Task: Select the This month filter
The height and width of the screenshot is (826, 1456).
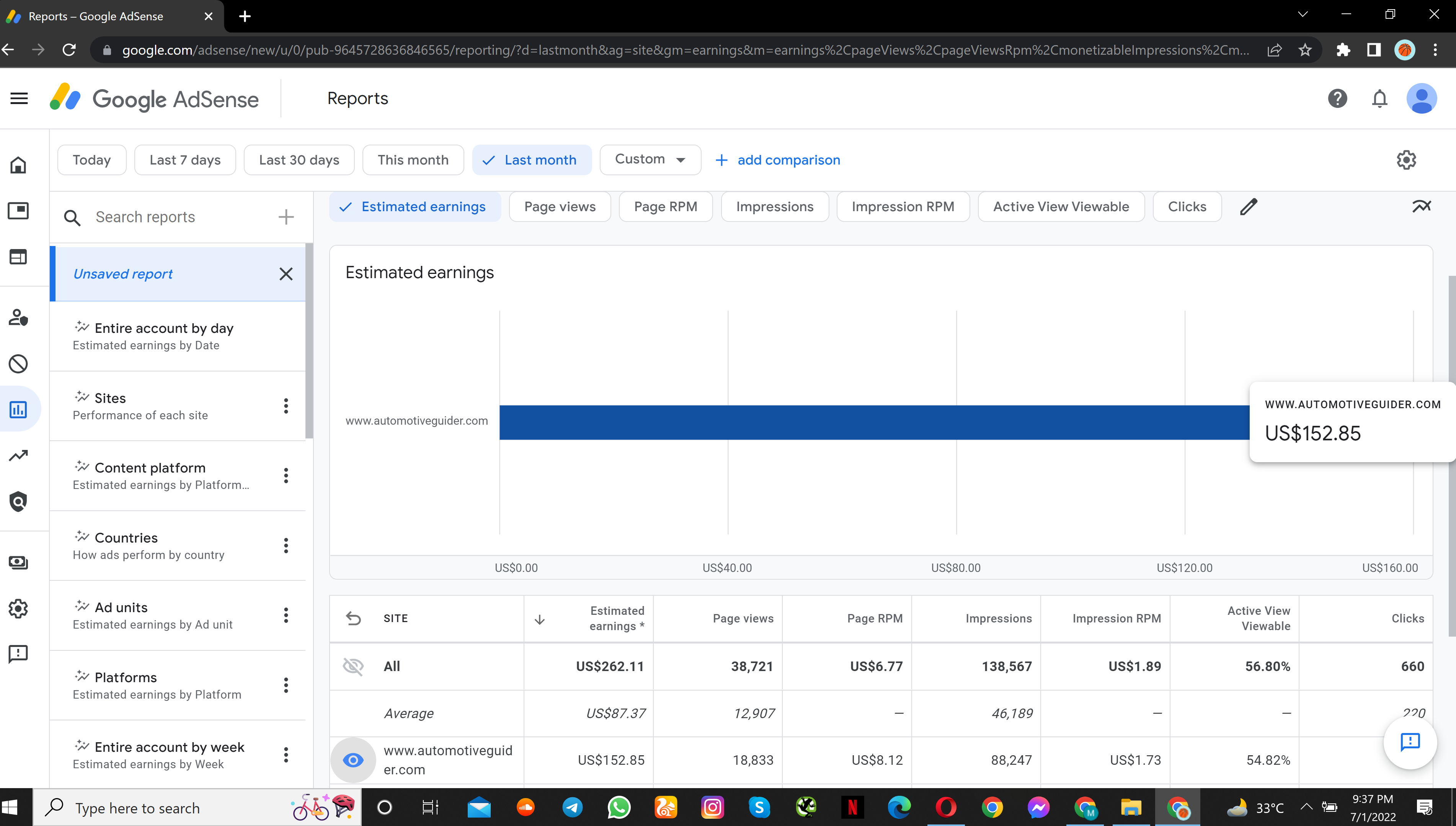Action: click(x=413, y=160)
